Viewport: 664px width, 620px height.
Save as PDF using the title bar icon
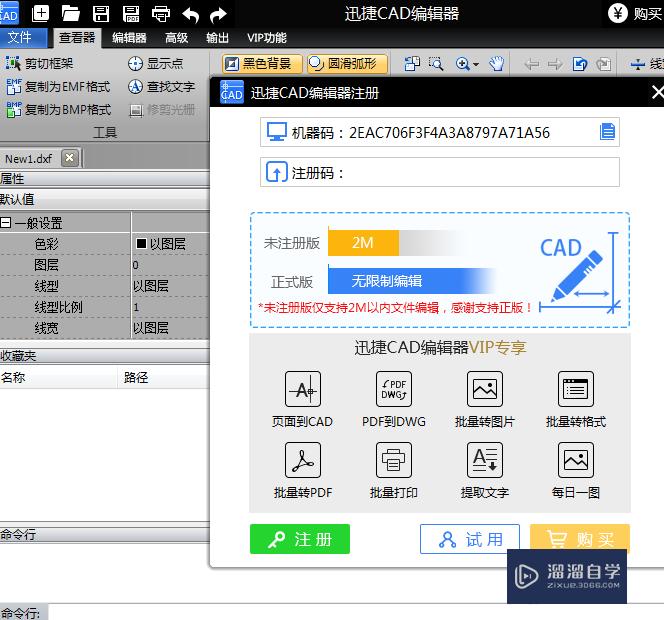pos(131,14)
